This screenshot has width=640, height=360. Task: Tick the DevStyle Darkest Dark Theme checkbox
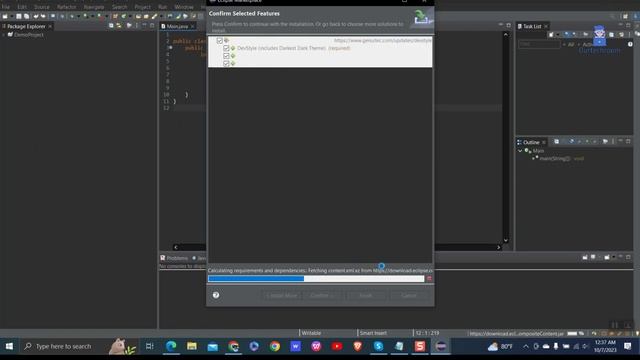[x=226, y=48]
